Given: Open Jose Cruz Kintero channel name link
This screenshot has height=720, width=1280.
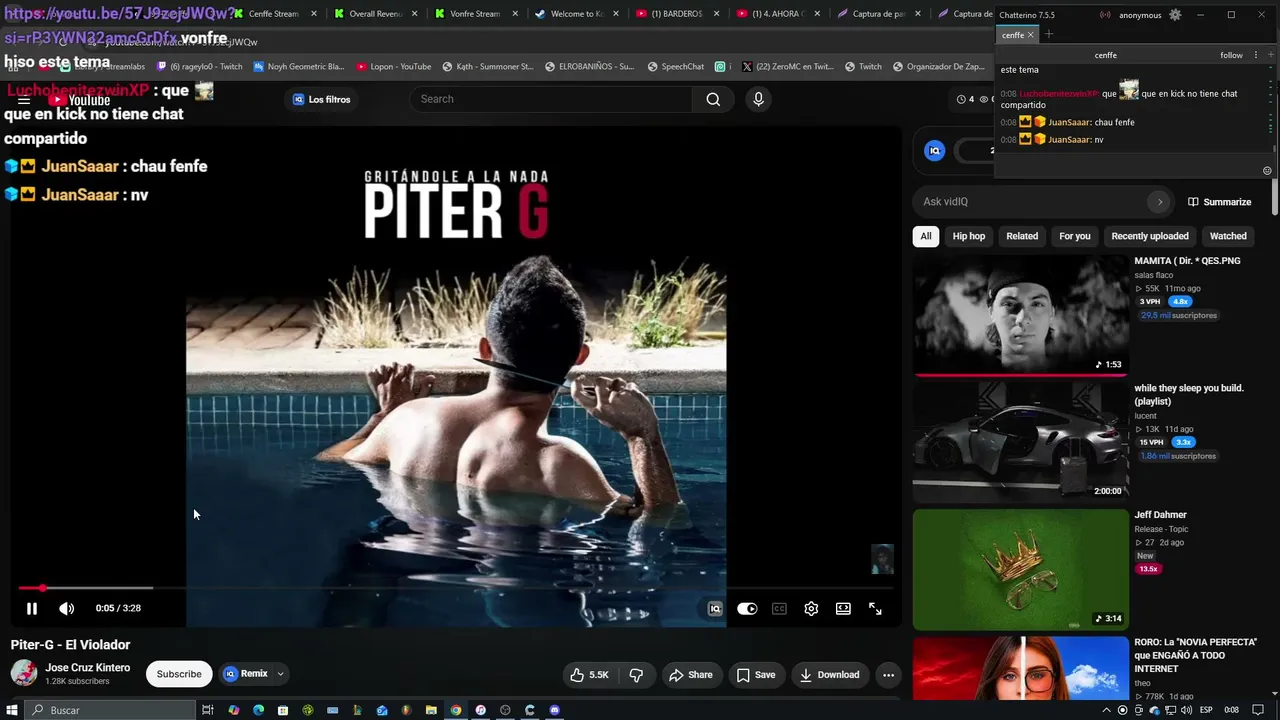Looking at the screenshot, I should click(x=87, y=668).
